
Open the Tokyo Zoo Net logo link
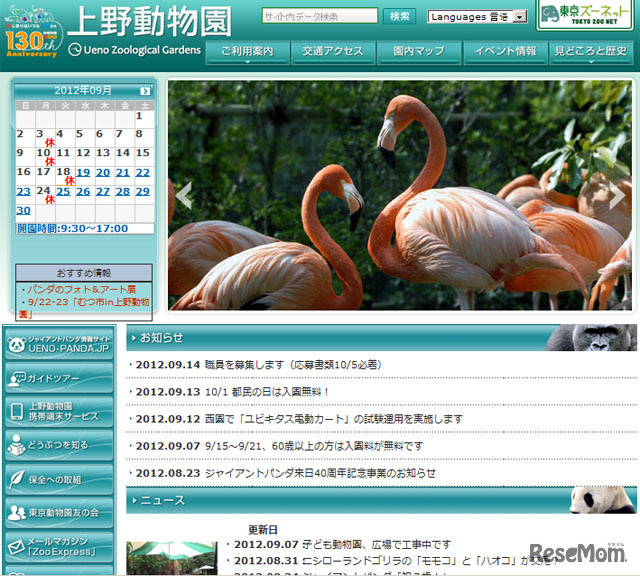pos(586,15)
